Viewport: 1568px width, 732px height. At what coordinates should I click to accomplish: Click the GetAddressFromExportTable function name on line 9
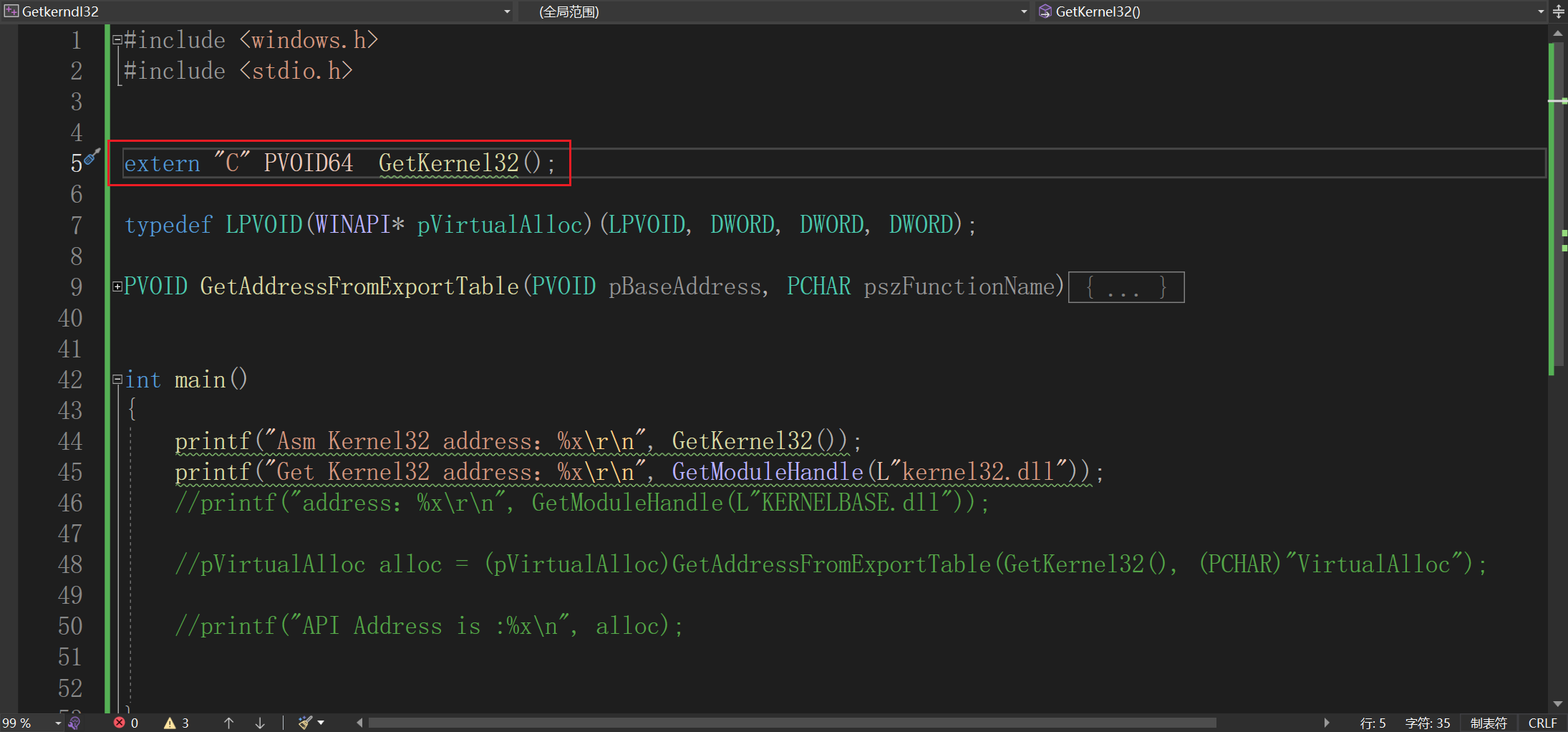[359, 286]
